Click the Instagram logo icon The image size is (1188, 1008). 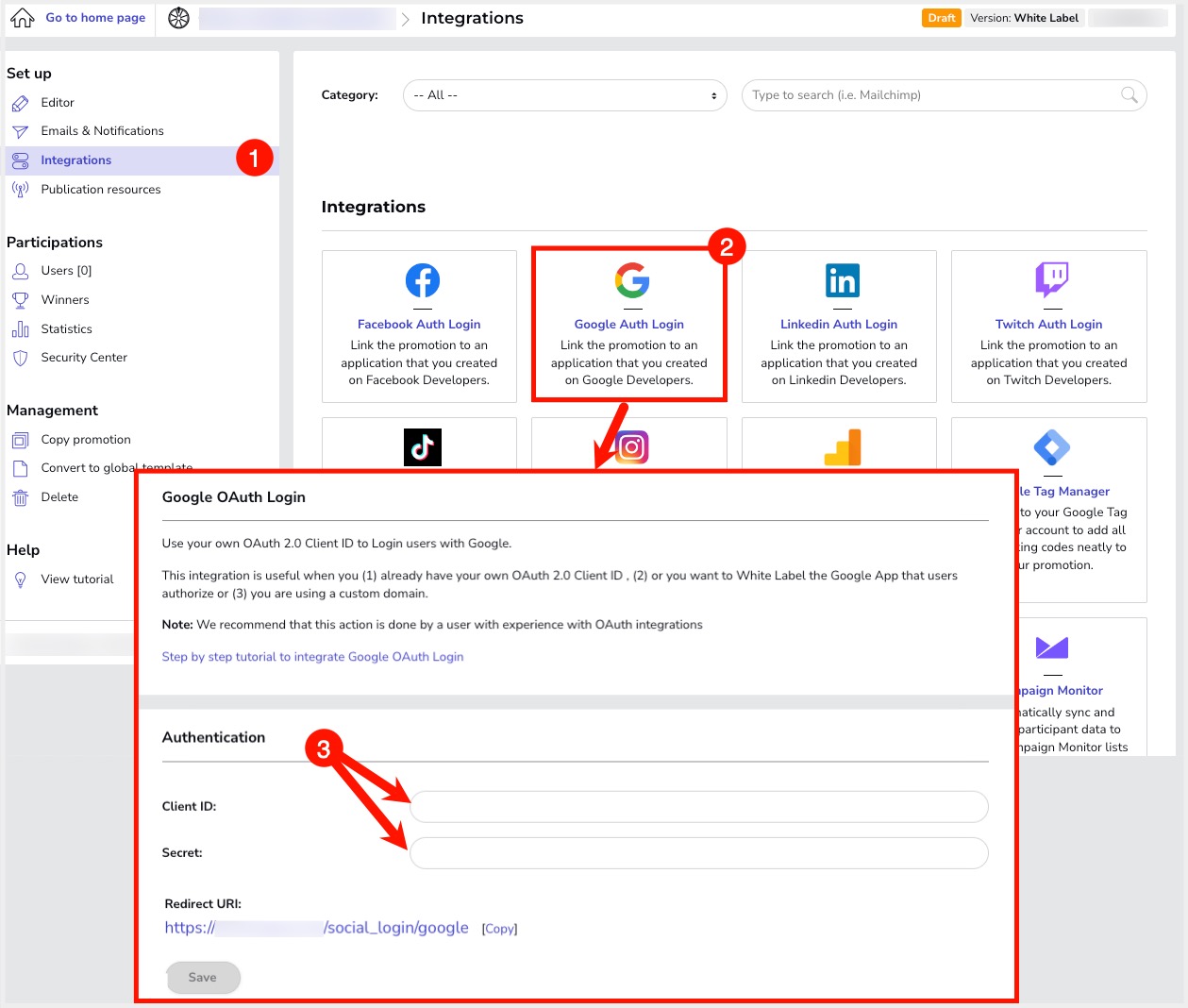632,447
